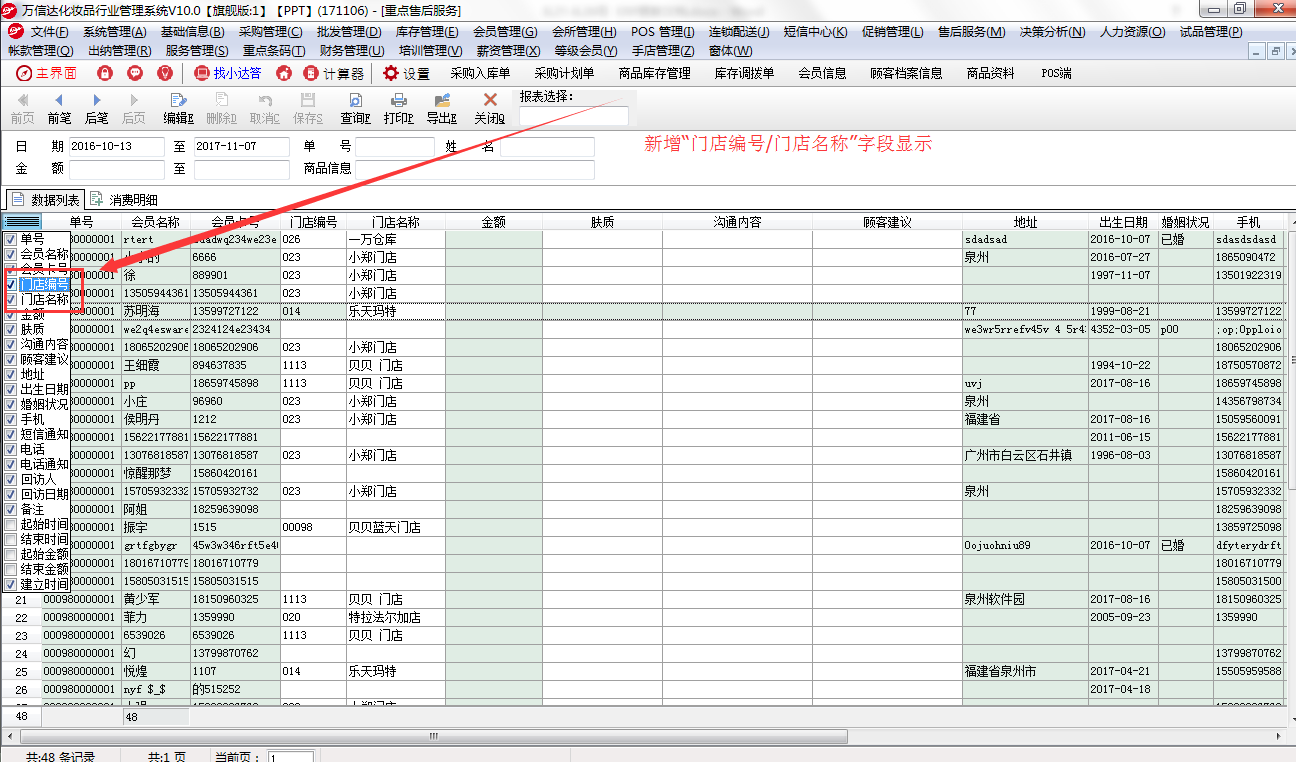Open 找小达答 helper
The image size is (1296, 762).
(x=227, y=73)
